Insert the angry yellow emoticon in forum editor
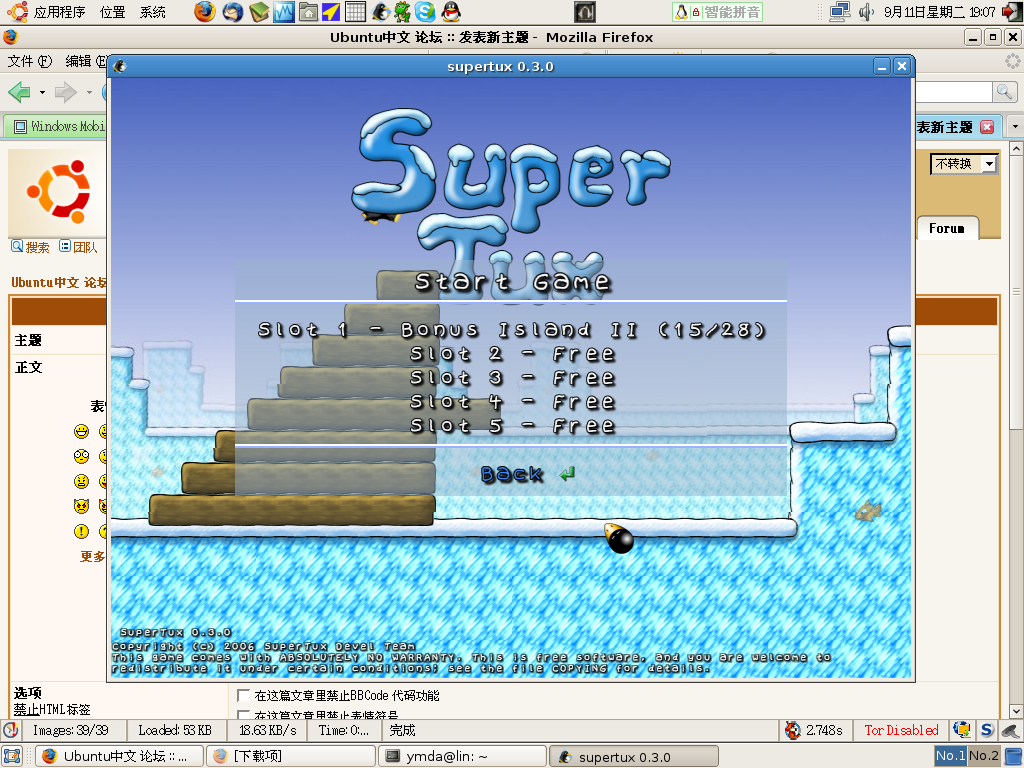Screen dimensions: 1024x768 pyautogui.click(x=82, y=481)
